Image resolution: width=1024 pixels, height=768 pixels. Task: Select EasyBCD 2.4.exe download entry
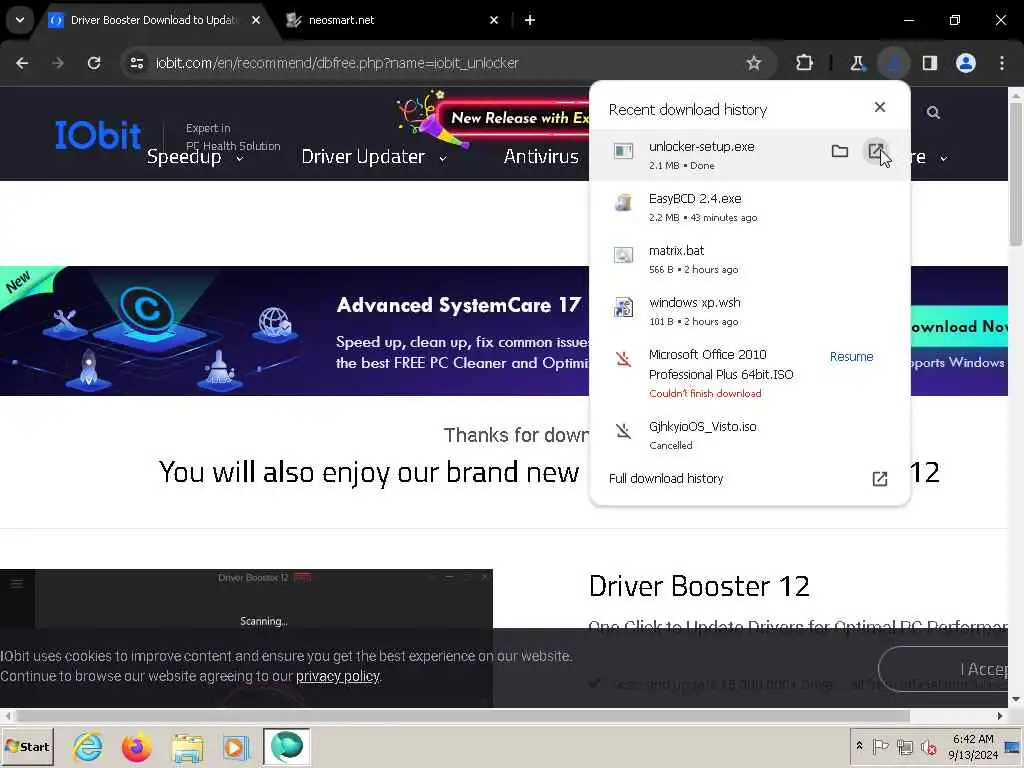tap(749, 207)
